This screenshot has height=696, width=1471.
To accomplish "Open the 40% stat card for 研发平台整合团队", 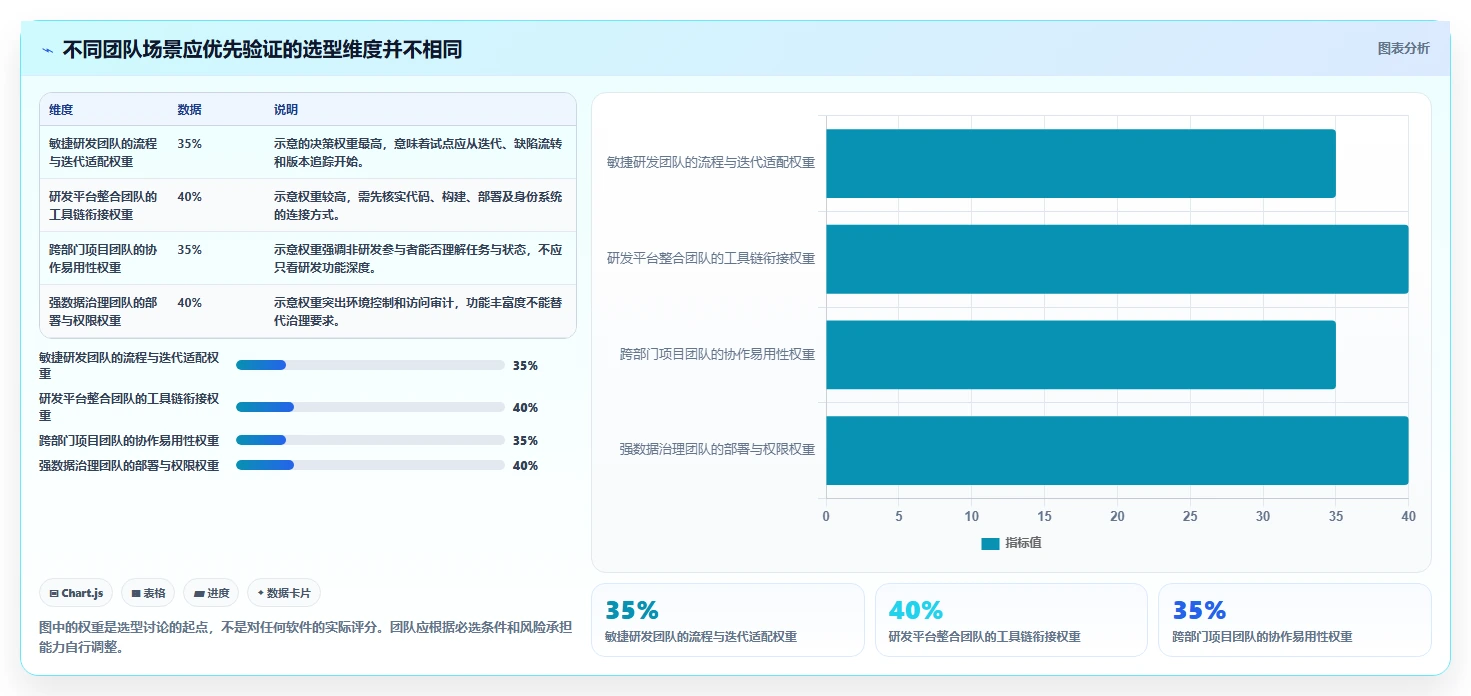I will (1011, 620).
